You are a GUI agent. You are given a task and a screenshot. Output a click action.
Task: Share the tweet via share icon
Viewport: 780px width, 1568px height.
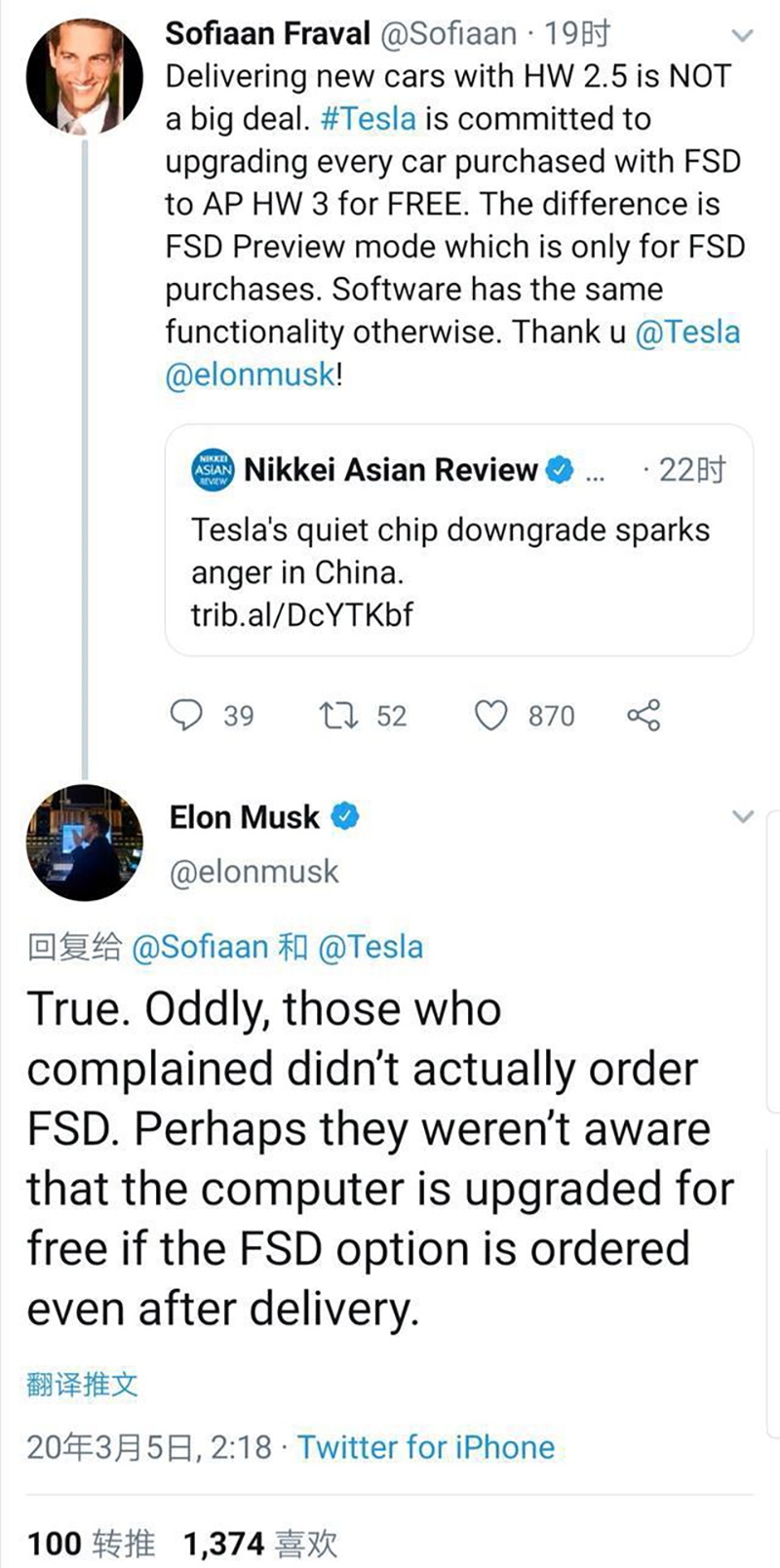click(x=643, y=716)
